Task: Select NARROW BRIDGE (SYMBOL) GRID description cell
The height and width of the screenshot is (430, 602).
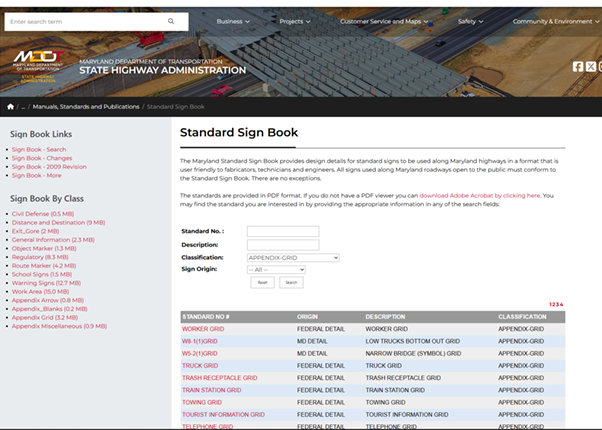Action: (413, 354)
